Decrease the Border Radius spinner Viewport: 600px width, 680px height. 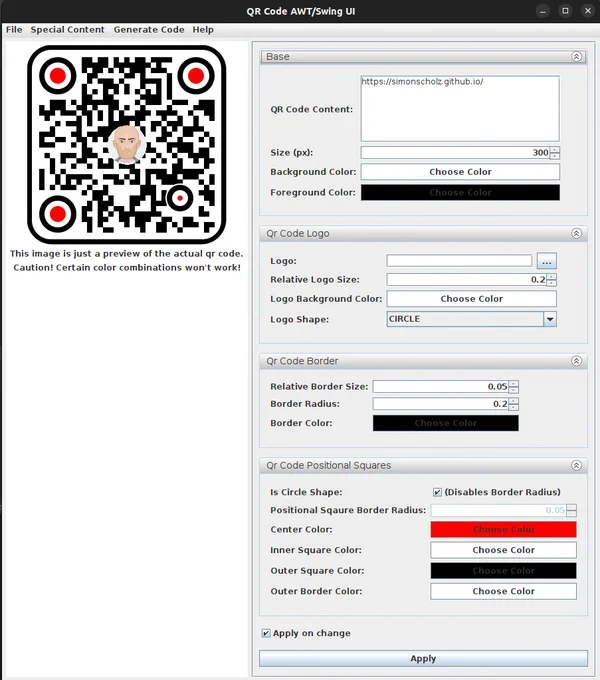click(x=513, y=407)
